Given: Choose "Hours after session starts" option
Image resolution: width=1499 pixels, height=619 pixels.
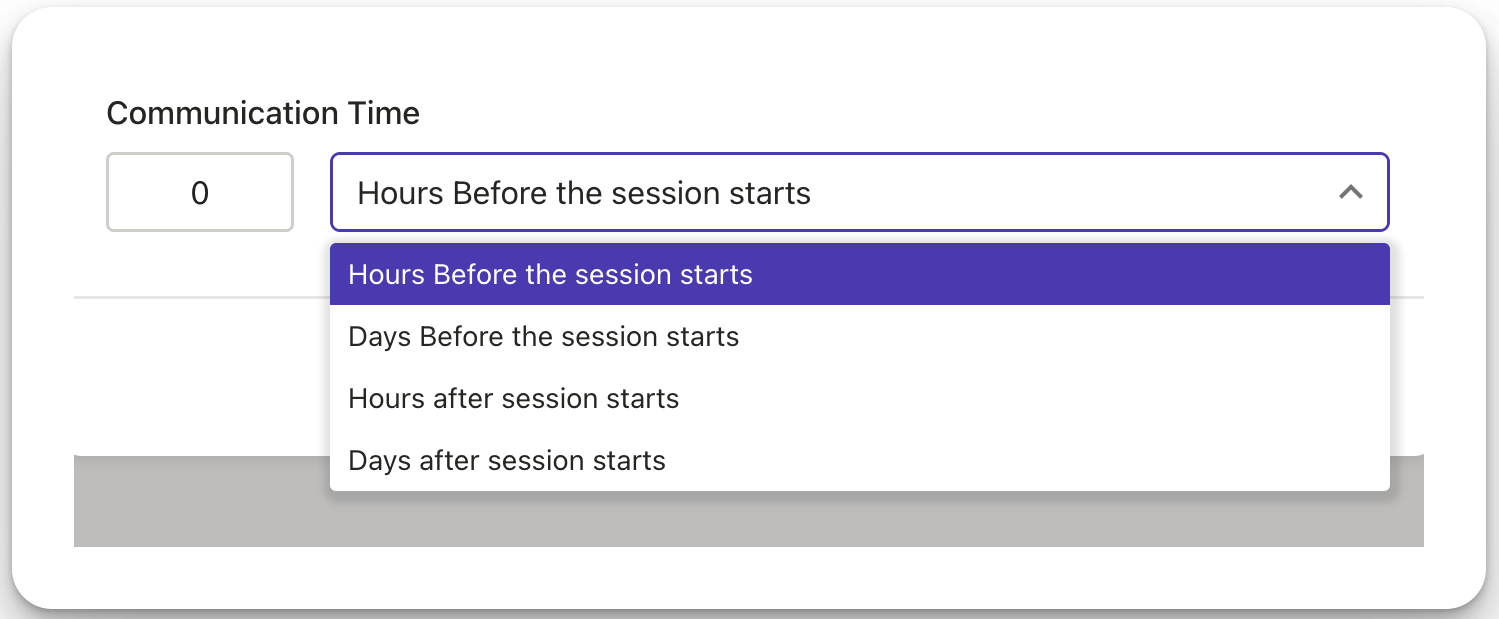Looking at the screenshot, I should (x=860, y=398).
